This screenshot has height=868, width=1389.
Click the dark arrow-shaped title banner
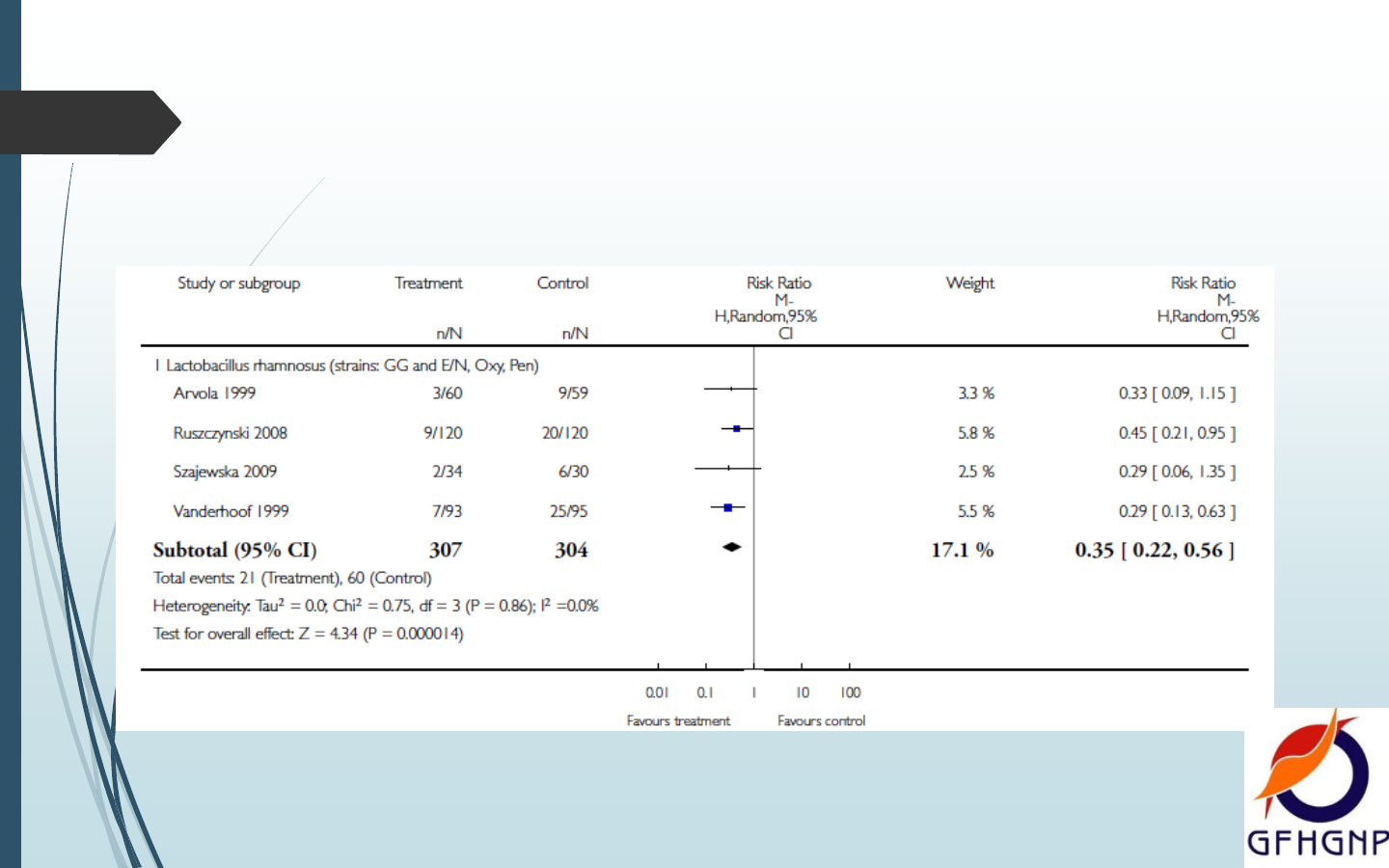pos(87,122)
